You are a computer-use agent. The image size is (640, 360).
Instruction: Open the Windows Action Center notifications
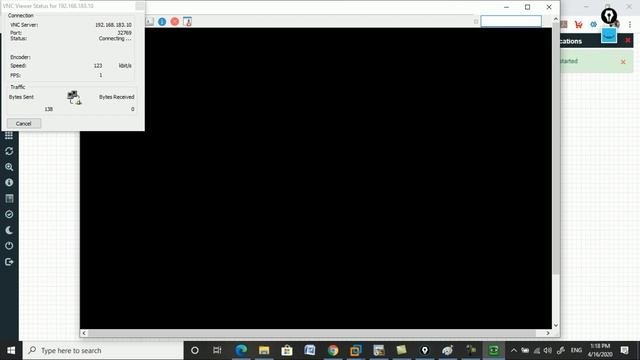[x=624, y=350]
